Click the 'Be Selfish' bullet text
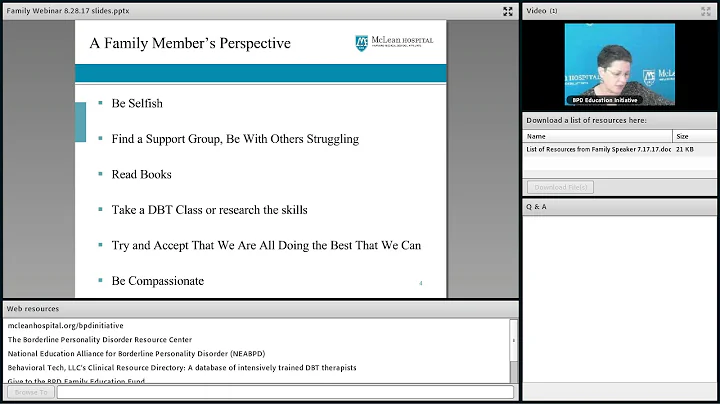The height and width of the screenshot is (404, 720). coord(137,103)
